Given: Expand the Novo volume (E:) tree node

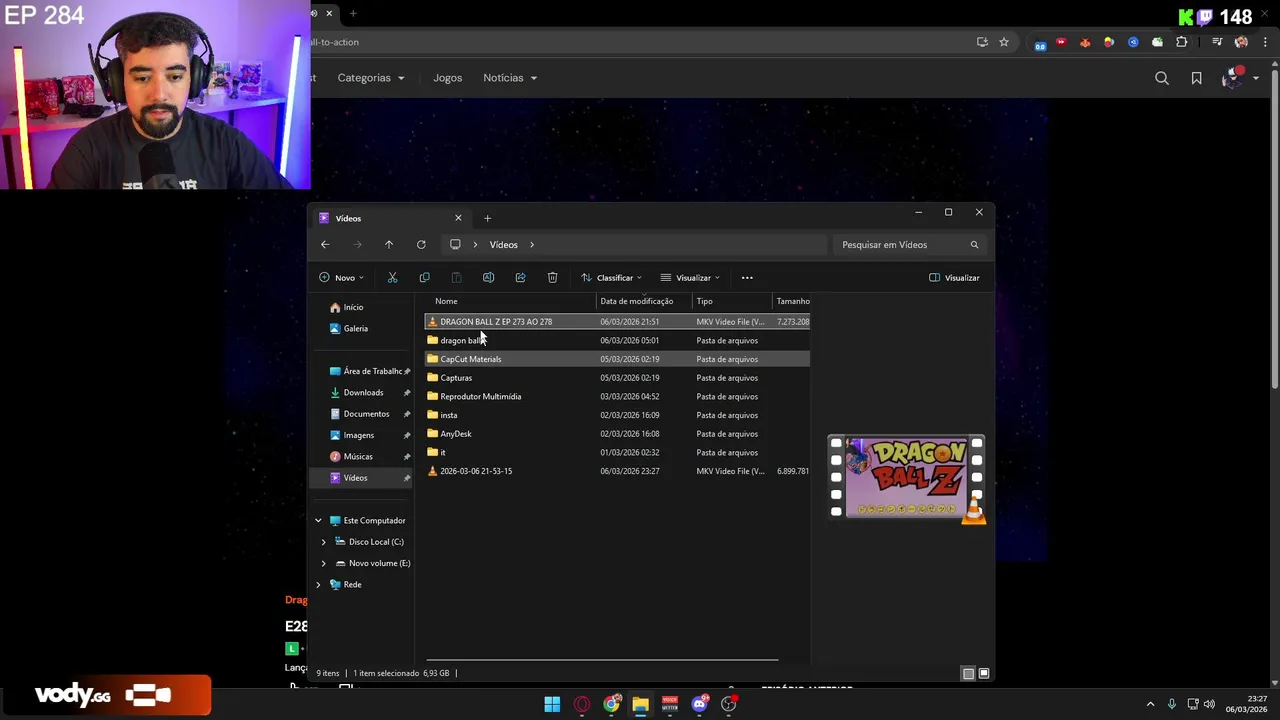Looking at the screenshot, I should [323, 563].
